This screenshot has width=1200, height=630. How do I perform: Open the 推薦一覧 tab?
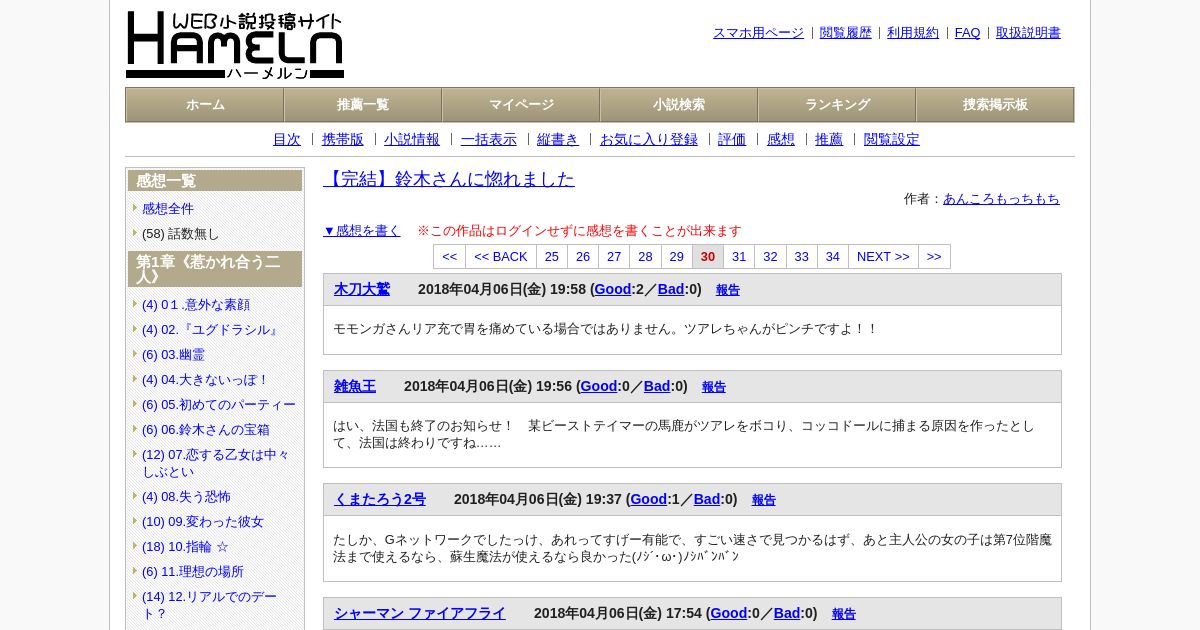[x=363, y=105]
